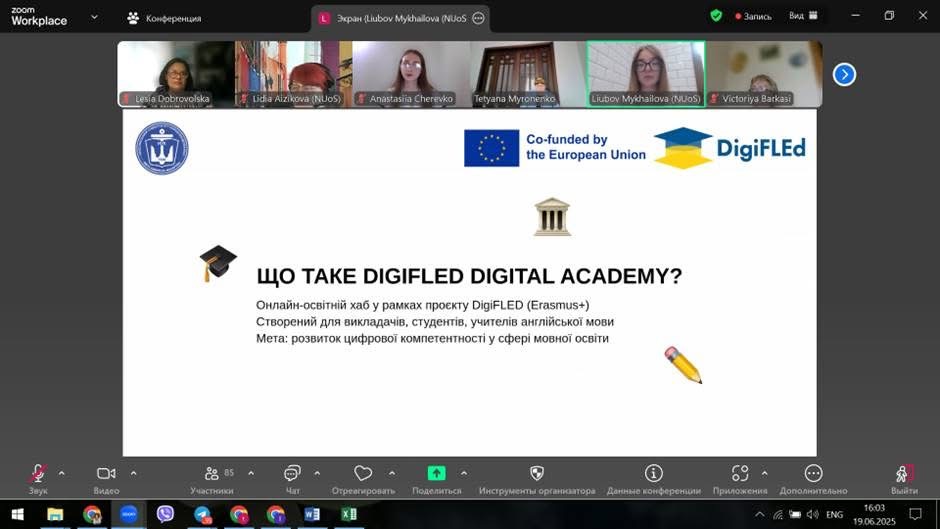This screenshot has width=940, height=529.
Task: Select Liubov Mykhailova (NUoS) video thumbnail
Action: 646,74
